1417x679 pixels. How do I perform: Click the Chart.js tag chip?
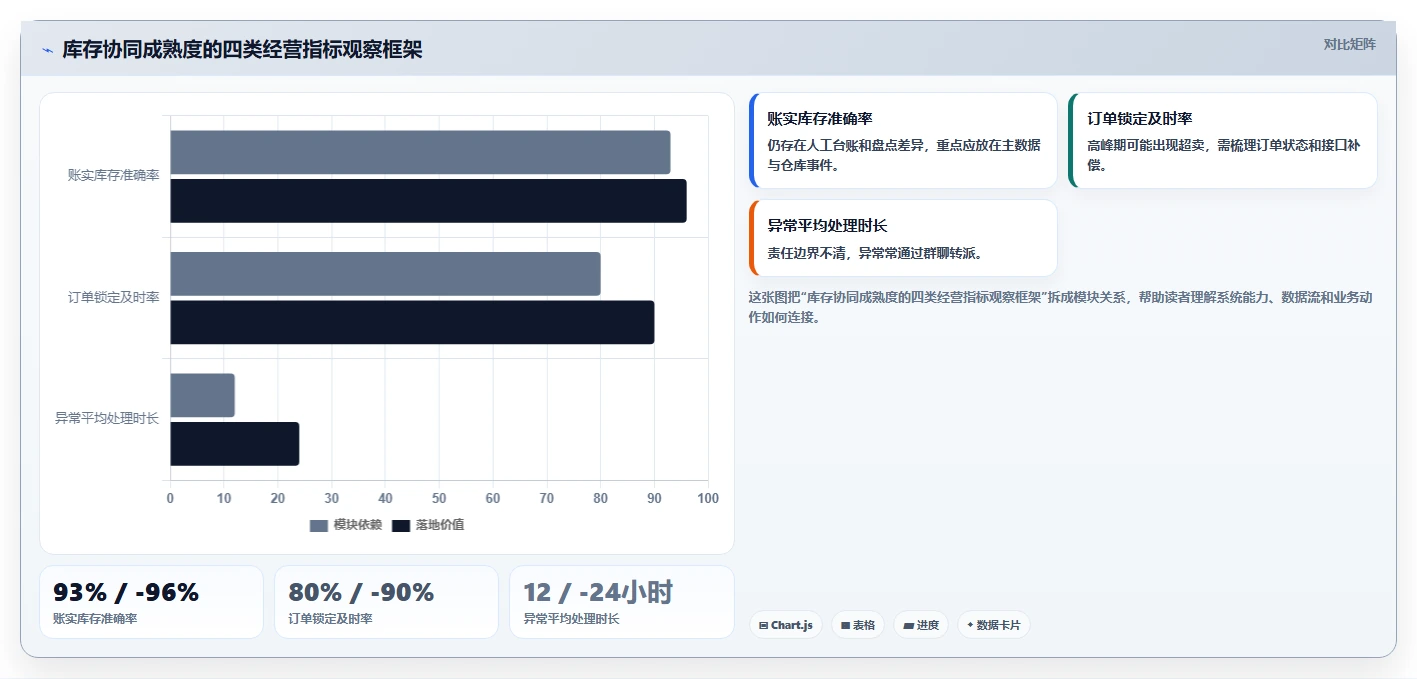click(x=785, y=625)
